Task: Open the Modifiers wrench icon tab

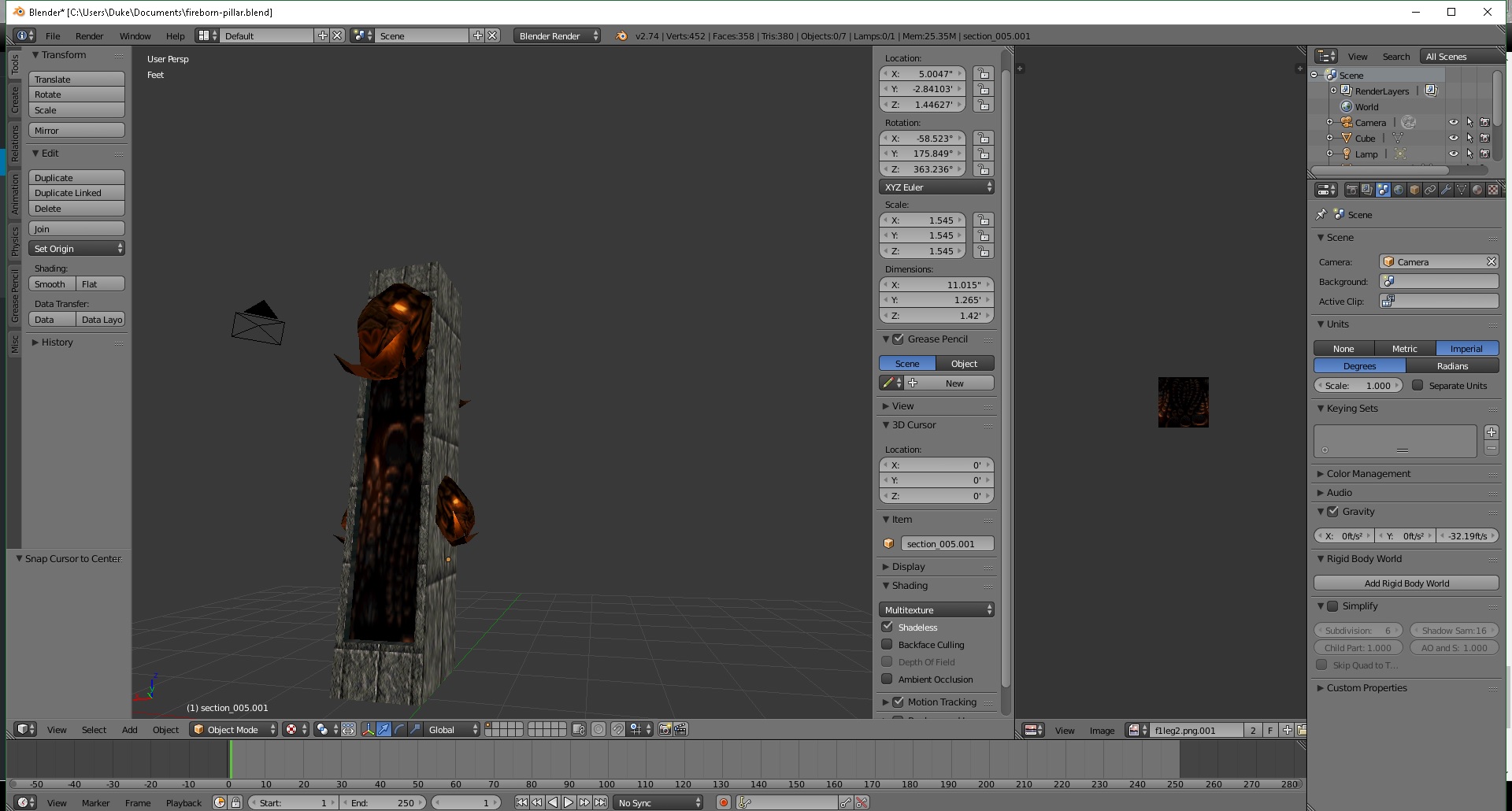Action: click(x=1446, y=190)
